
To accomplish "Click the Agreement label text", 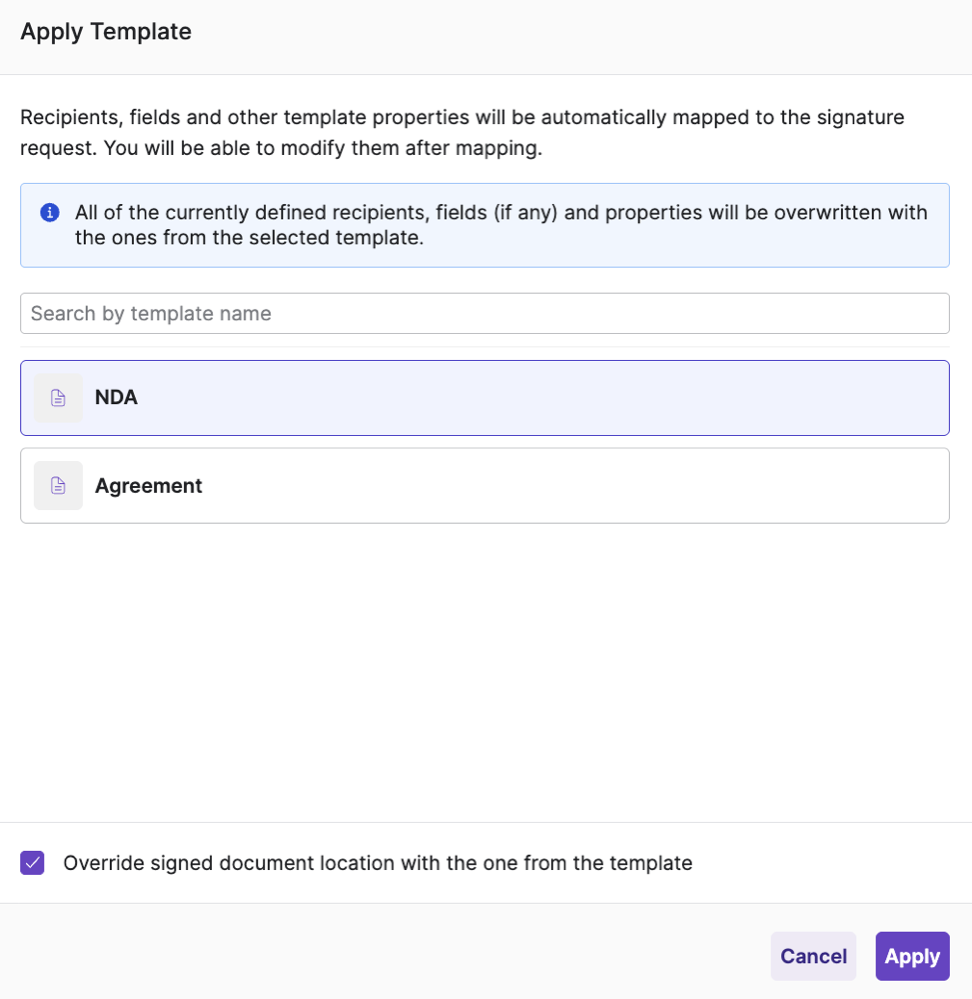I will click(x=148, y=485).
